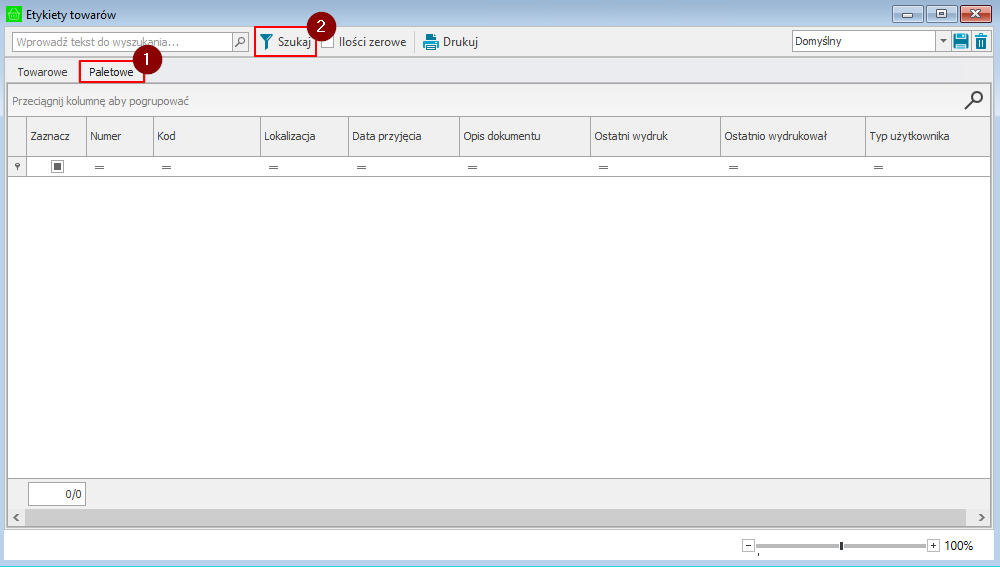
Task: Click the Szukaj filter funnel icon
Action: pos(267,42)
